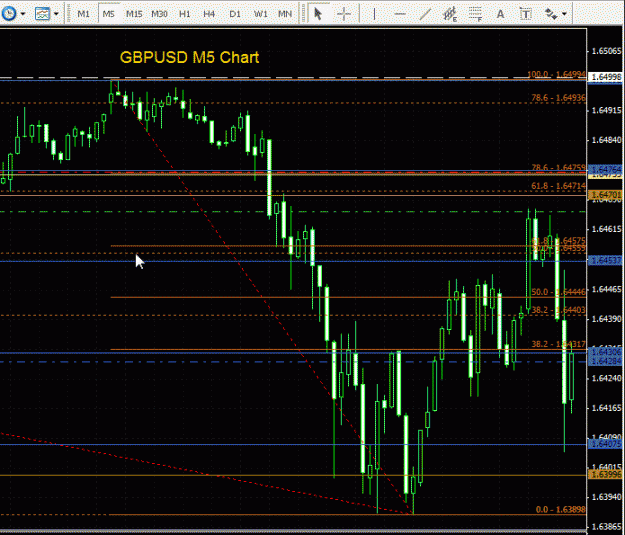Switch to M1 timeframe
This screenshot has width=625, height=535.
click(x=83, y=14)
